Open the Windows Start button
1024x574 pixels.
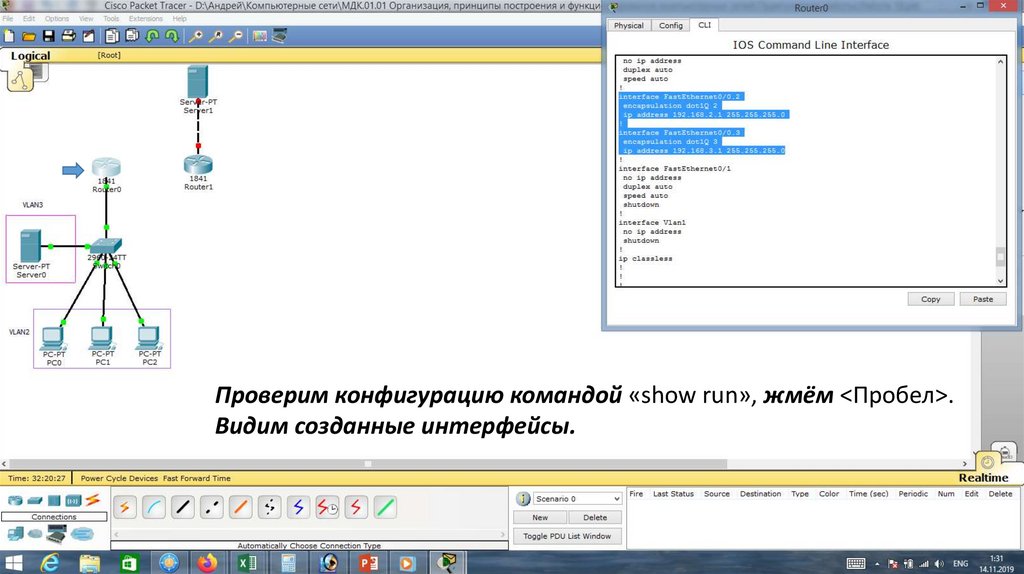click(x=14, y=563)
